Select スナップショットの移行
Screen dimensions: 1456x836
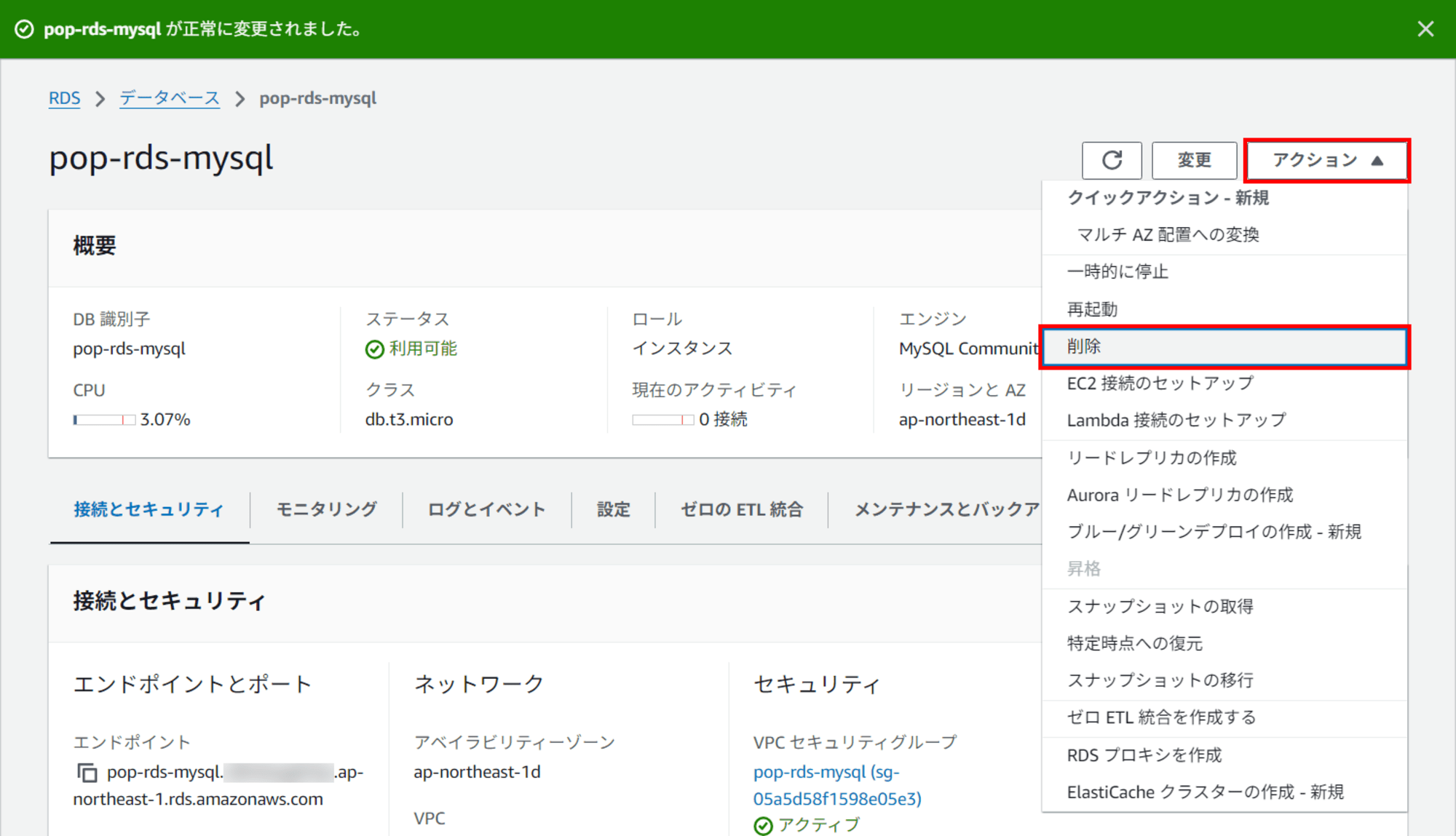click(x=1224, y=680)
